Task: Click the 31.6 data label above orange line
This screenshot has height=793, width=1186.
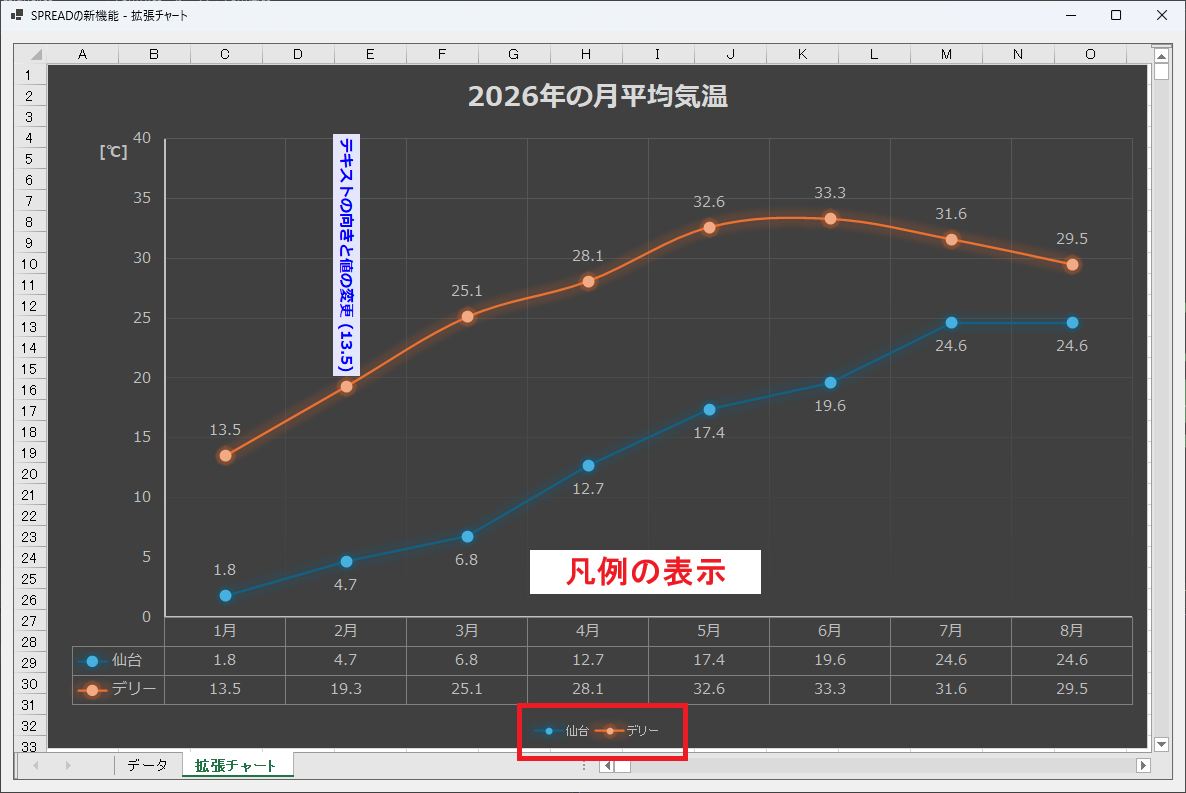Action: click(x=951, y=214)
